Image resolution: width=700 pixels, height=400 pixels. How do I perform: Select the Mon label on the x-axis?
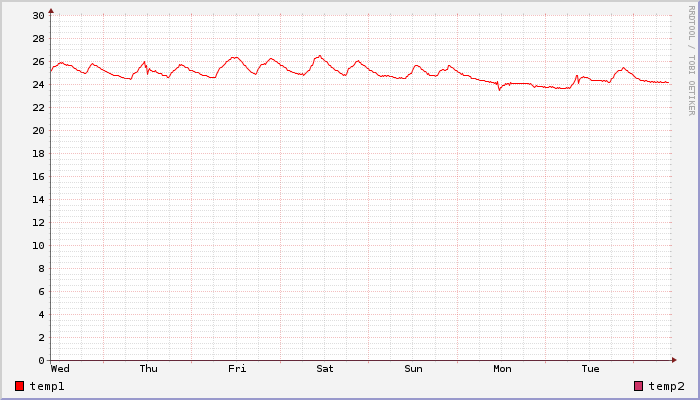(x=502, y=369)
